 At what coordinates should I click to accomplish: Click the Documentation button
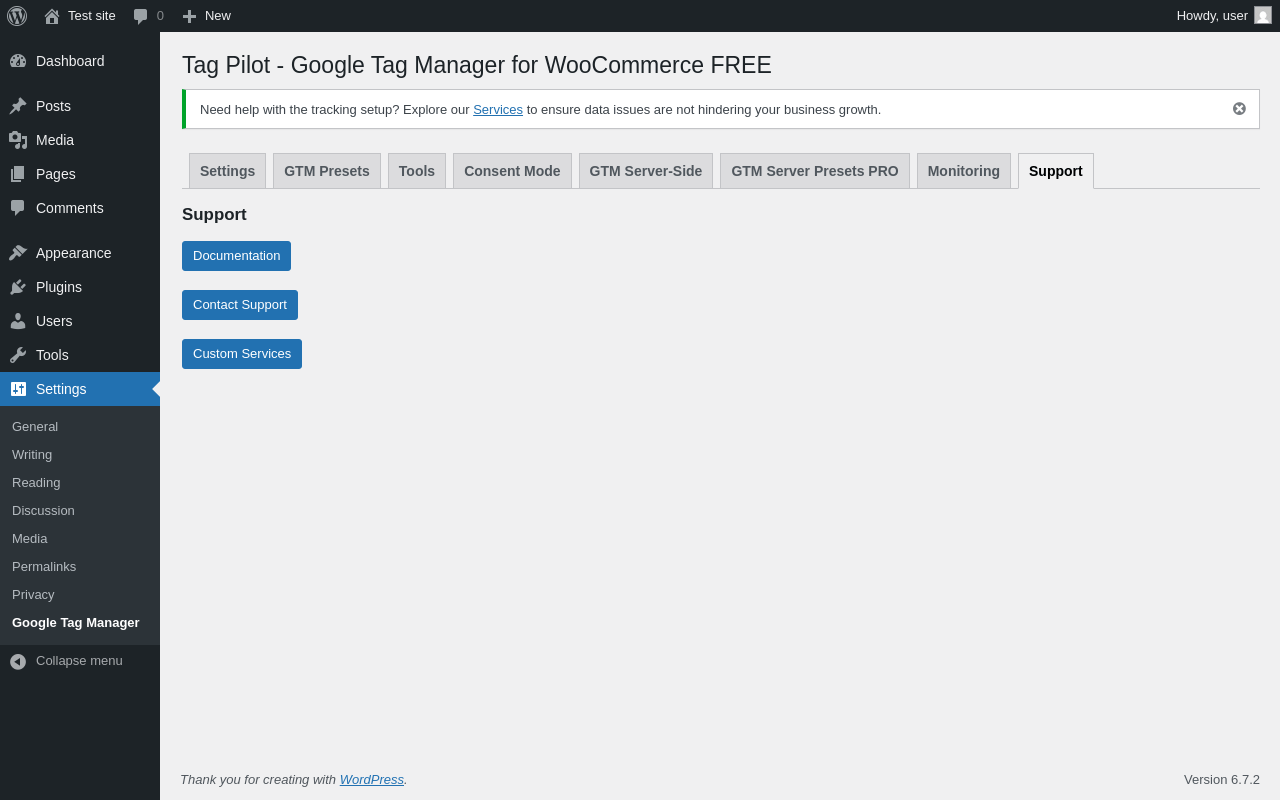(x=236, y=256)
